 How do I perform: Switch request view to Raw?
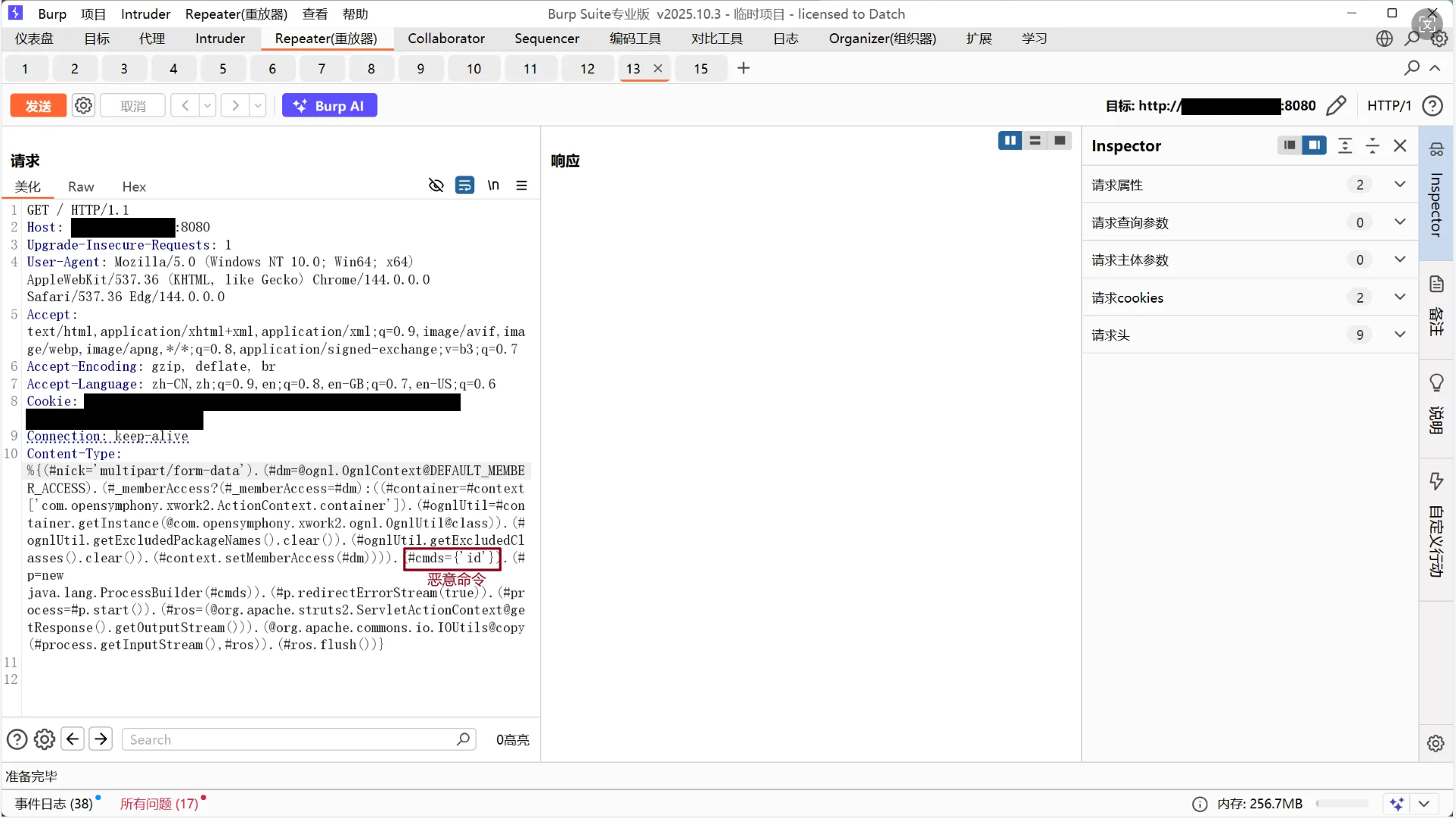[81, 187]
